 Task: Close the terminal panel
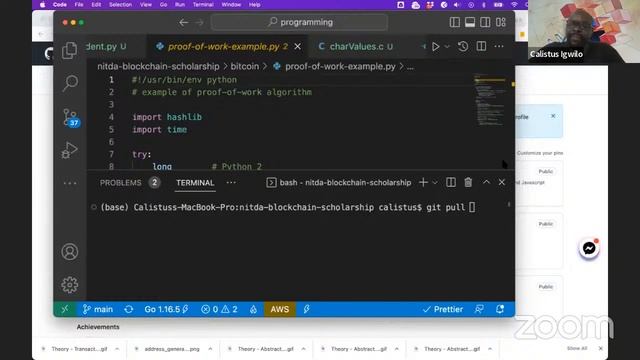[x=502, y=182]
